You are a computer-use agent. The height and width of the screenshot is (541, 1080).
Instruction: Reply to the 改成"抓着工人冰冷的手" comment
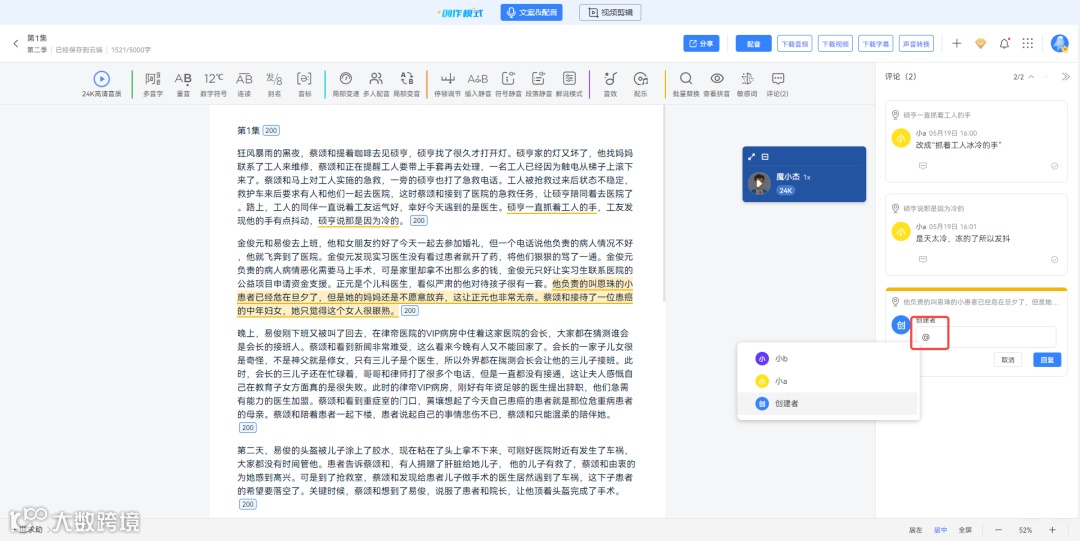point(923,165)
